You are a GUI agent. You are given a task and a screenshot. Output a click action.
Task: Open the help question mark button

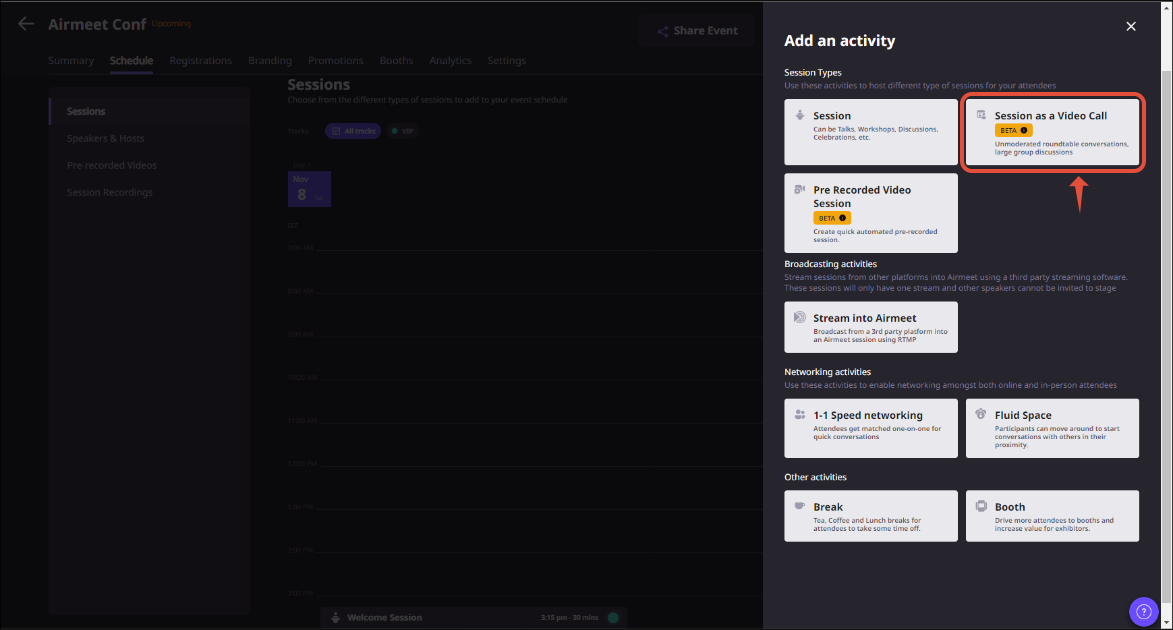click(1143, 611)
